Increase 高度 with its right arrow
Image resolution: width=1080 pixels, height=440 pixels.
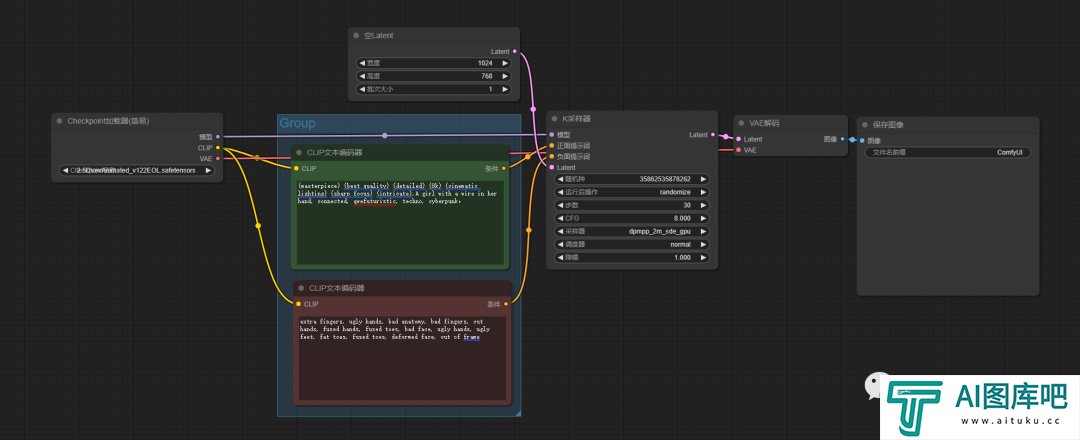point(506,76)
